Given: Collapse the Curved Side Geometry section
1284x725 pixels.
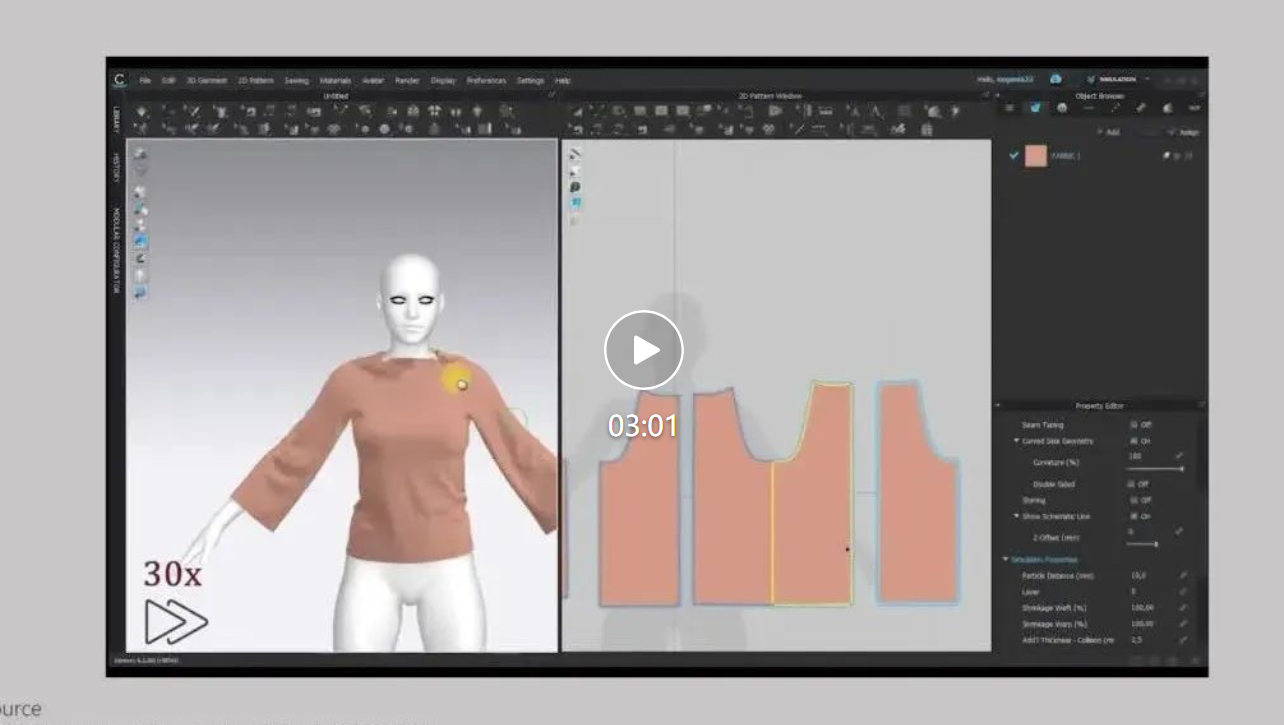Looking at the screenshot, I should tap(1016, 441).
